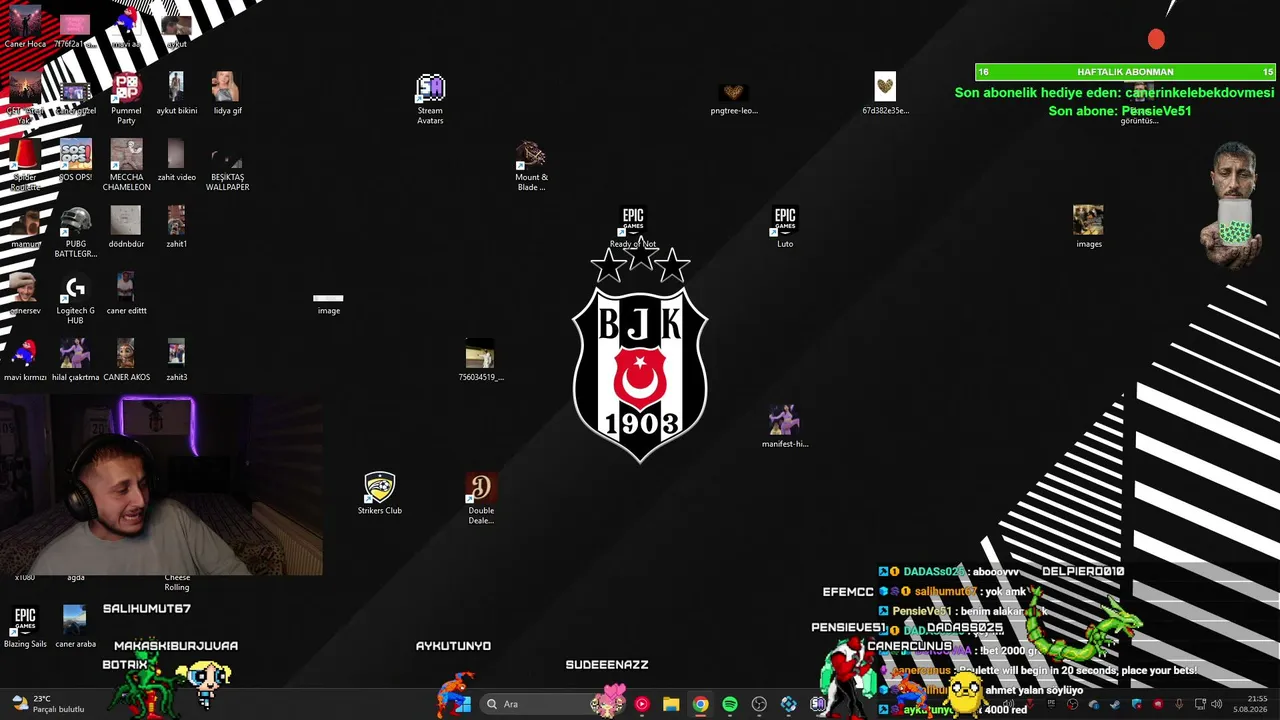Launch the Luto Epic Games shortcut
The width and height of the screenshot is (1280, 720).
coord(785,228)
